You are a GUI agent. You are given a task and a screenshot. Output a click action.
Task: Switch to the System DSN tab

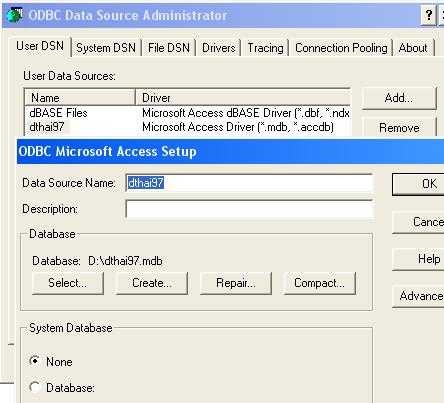click(106, 48)
